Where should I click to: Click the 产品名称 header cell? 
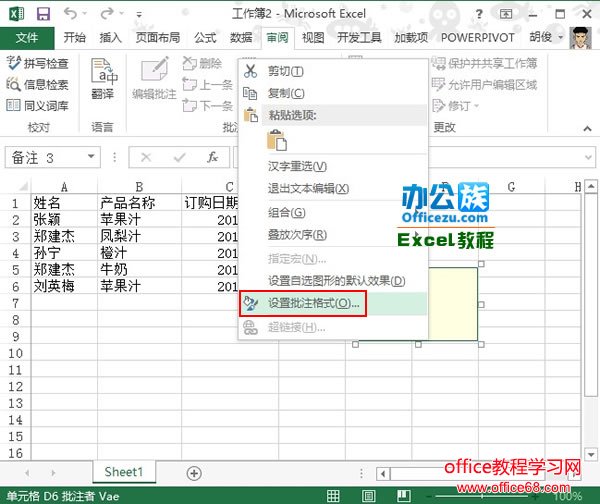139,202
